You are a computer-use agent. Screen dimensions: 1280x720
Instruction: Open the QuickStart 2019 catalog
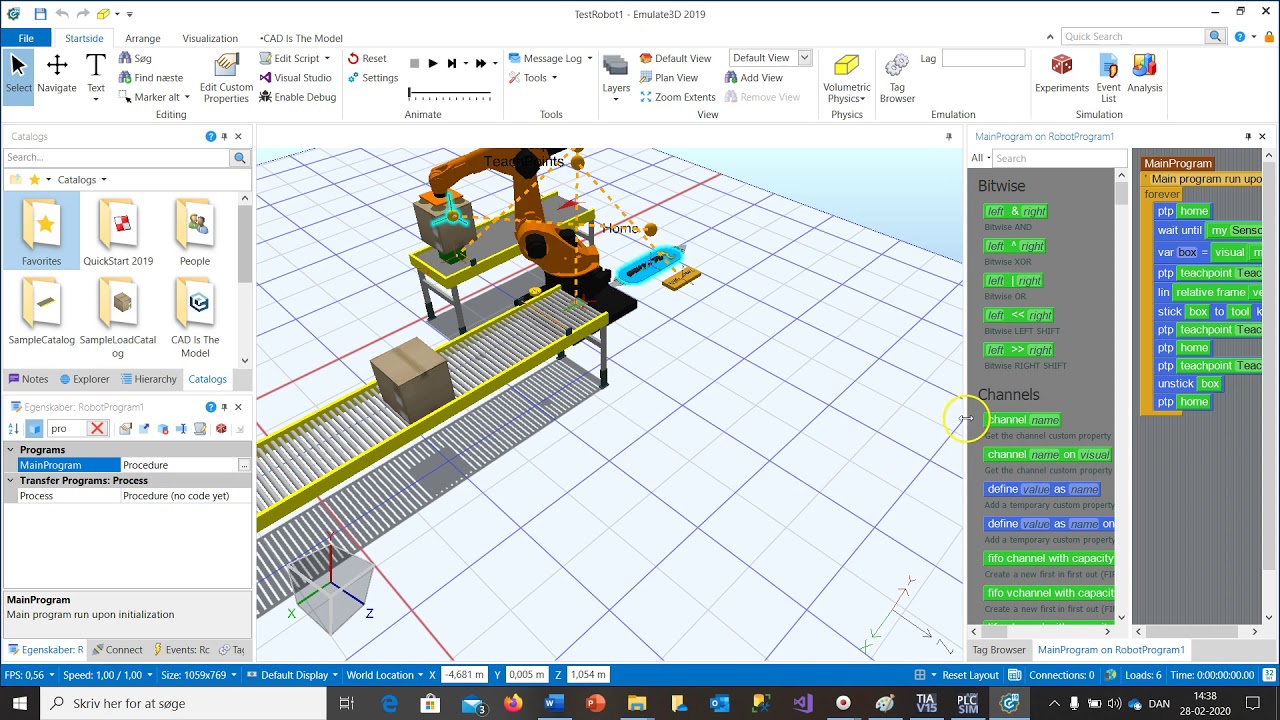point(118,231)
